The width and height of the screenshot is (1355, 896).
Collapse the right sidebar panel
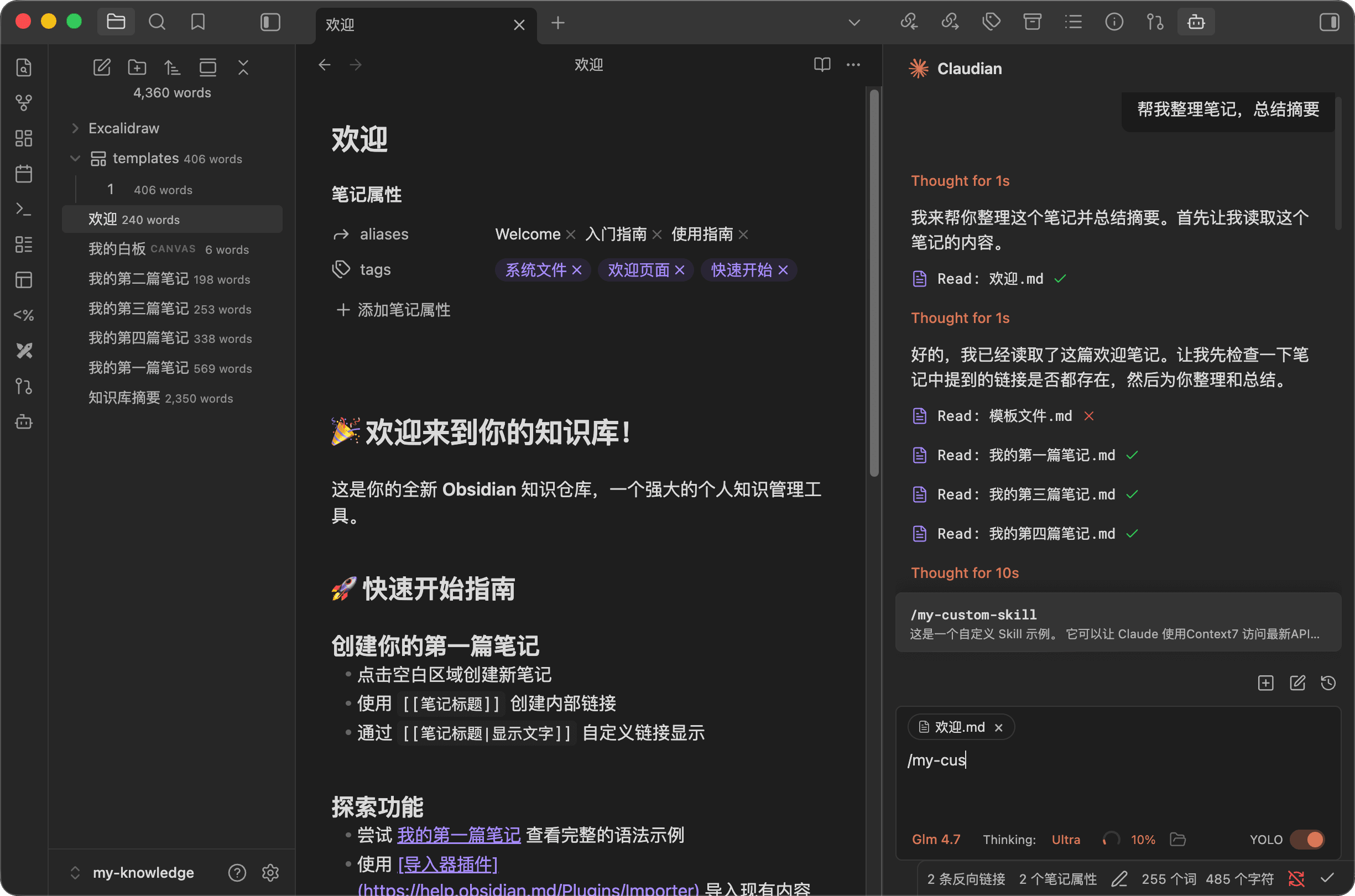click(x=1330, y=22)
